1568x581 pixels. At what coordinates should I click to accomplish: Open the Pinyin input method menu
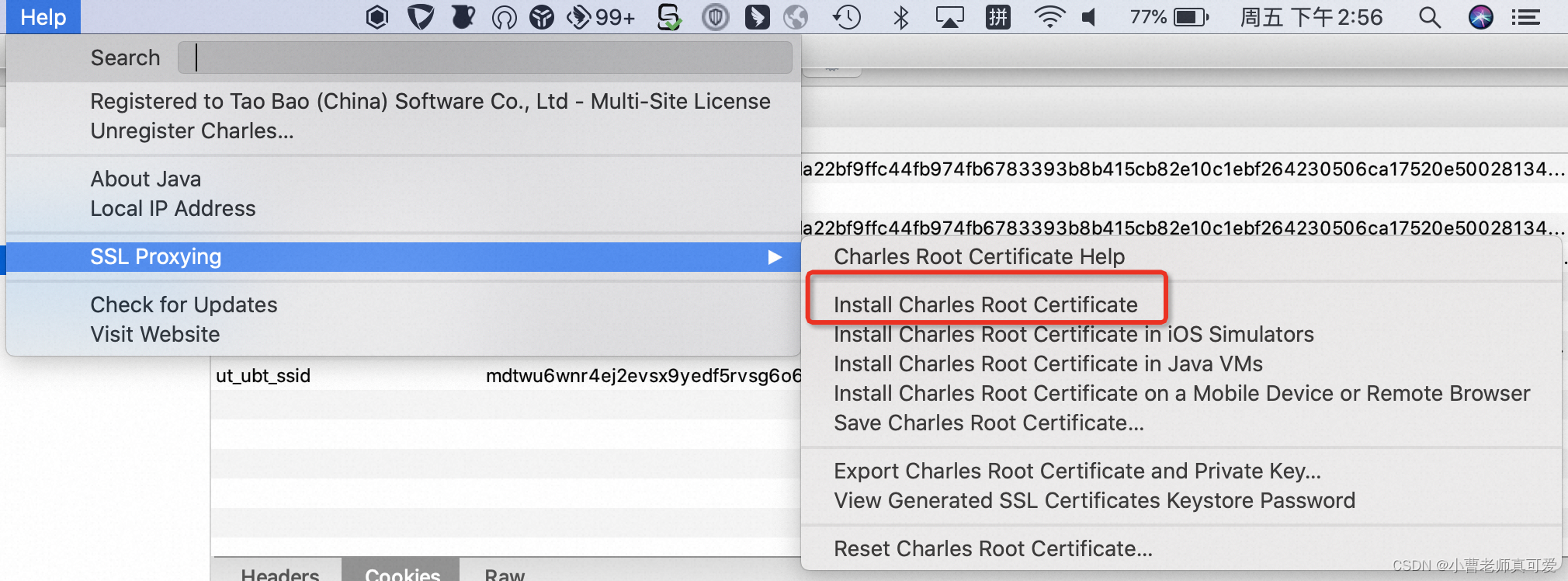click(x=998, y=17)
